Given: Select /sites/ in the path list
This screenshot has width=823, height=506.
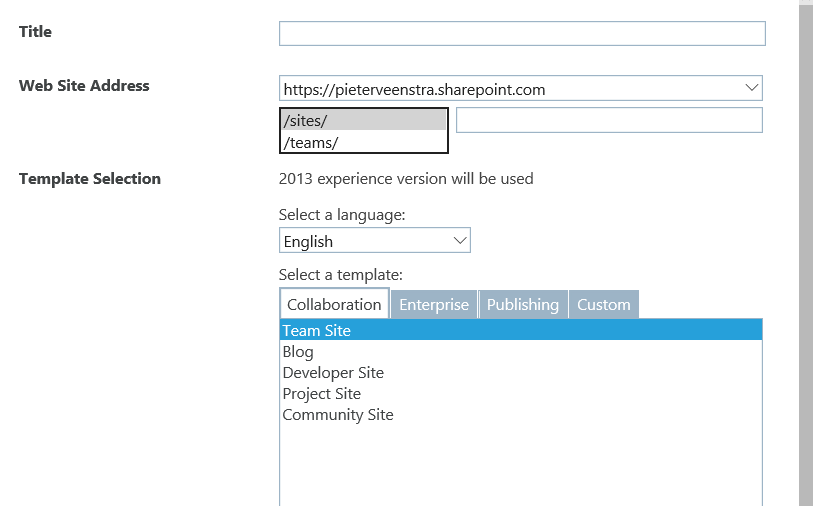Looking at the screenshot, I should 363,120.
